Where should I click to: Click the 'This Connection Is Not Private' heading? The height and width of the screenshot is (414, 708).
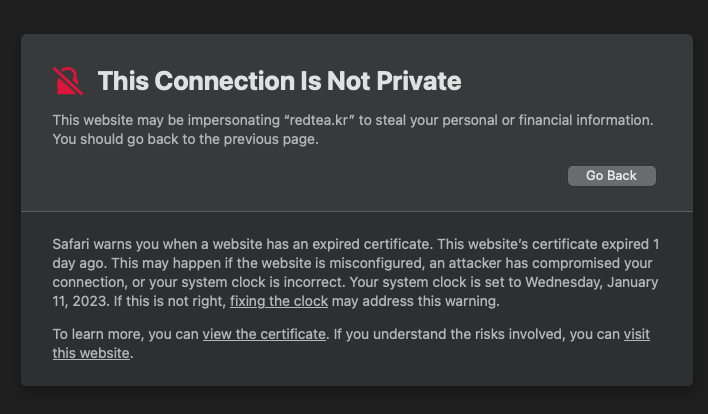tap(279, 81)
